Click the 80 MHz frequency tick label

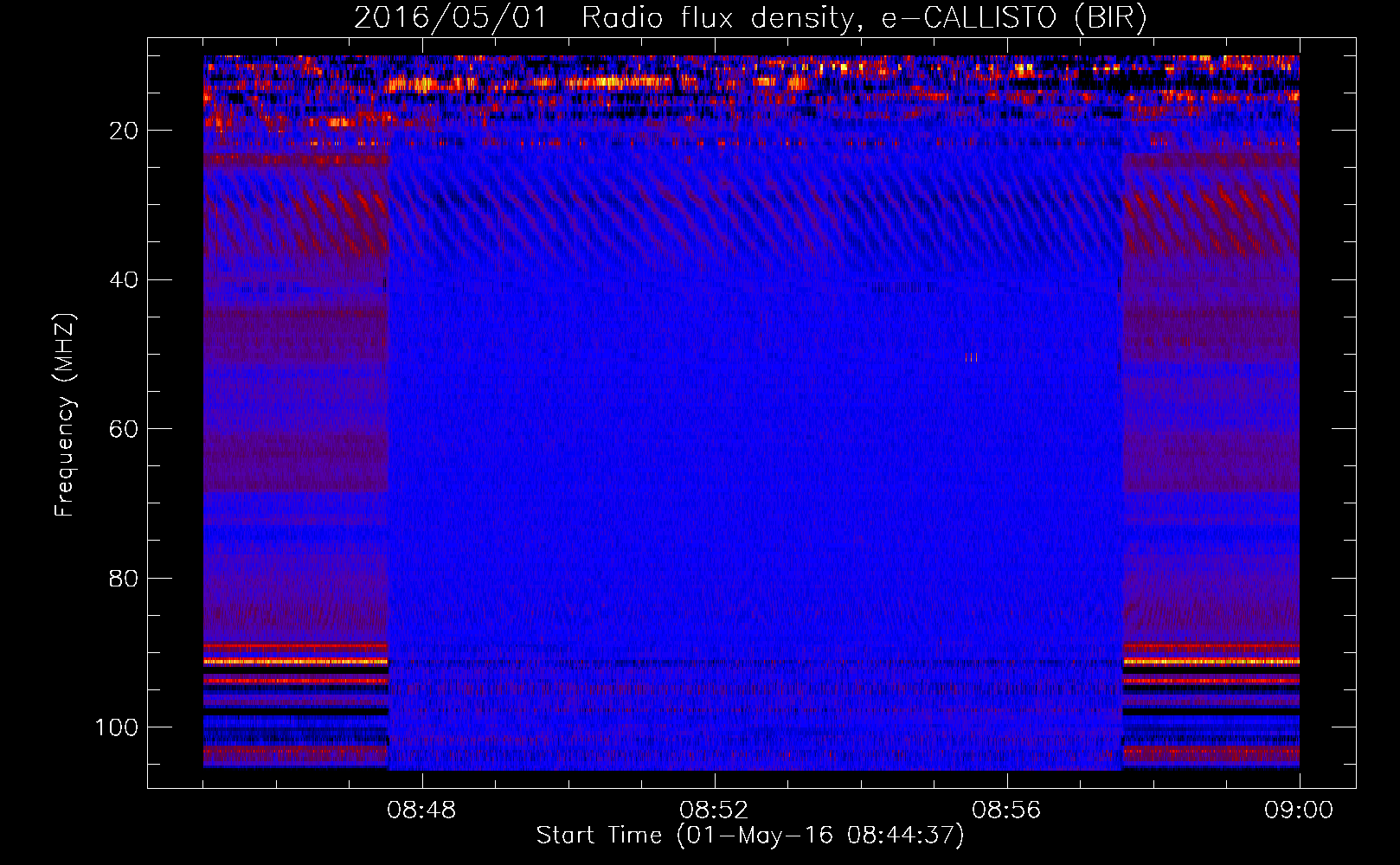124,578
